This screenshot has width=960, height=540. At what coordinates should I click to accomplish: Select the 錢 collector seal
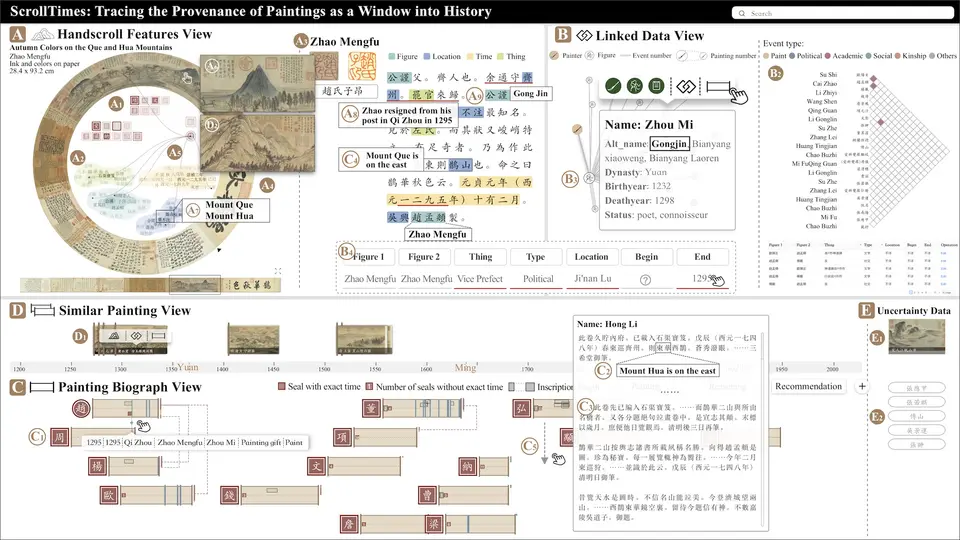tap(229, 495)
